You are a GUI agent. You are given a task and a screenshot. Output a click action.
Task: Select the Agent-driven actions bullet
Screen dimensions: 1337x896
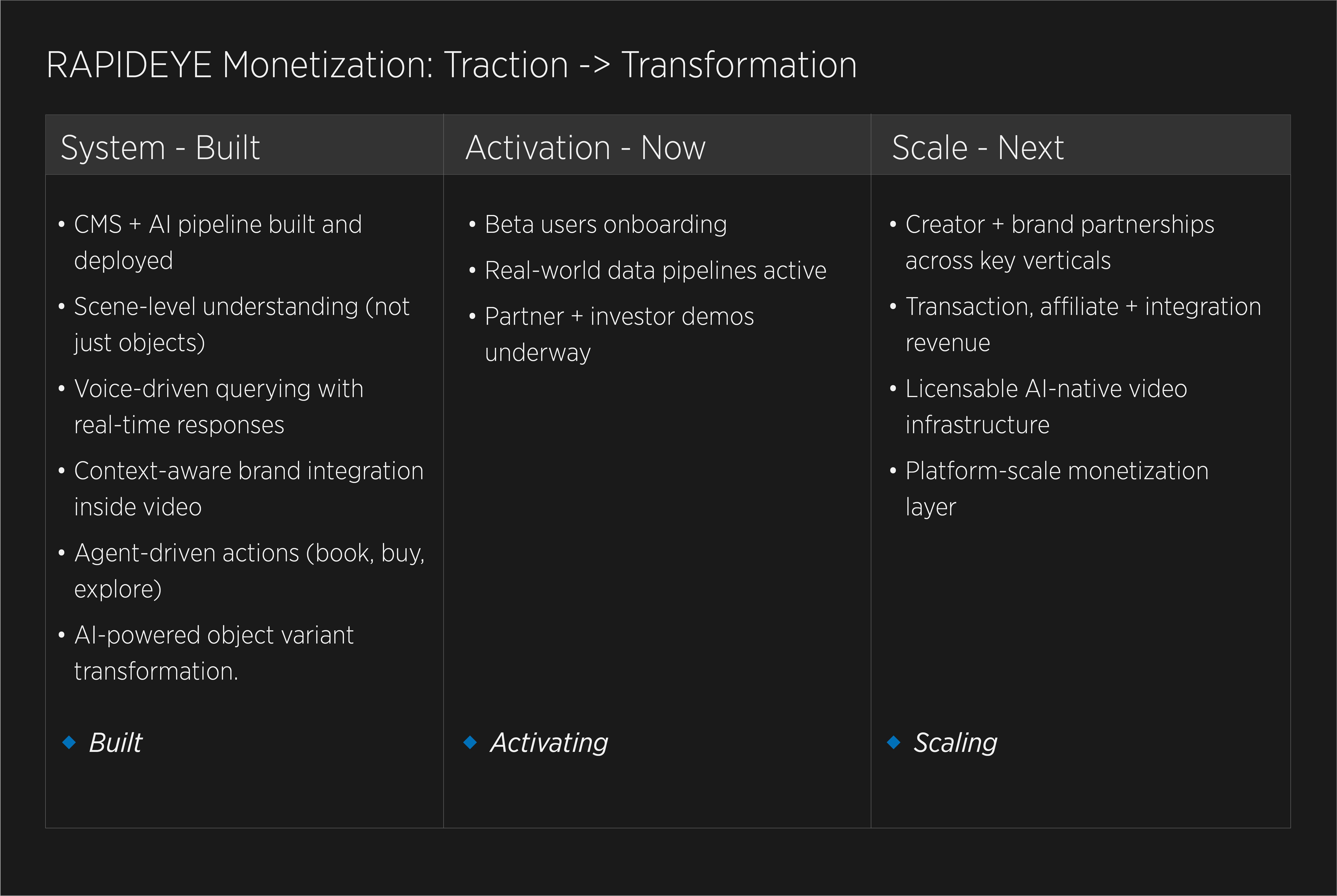249,571
